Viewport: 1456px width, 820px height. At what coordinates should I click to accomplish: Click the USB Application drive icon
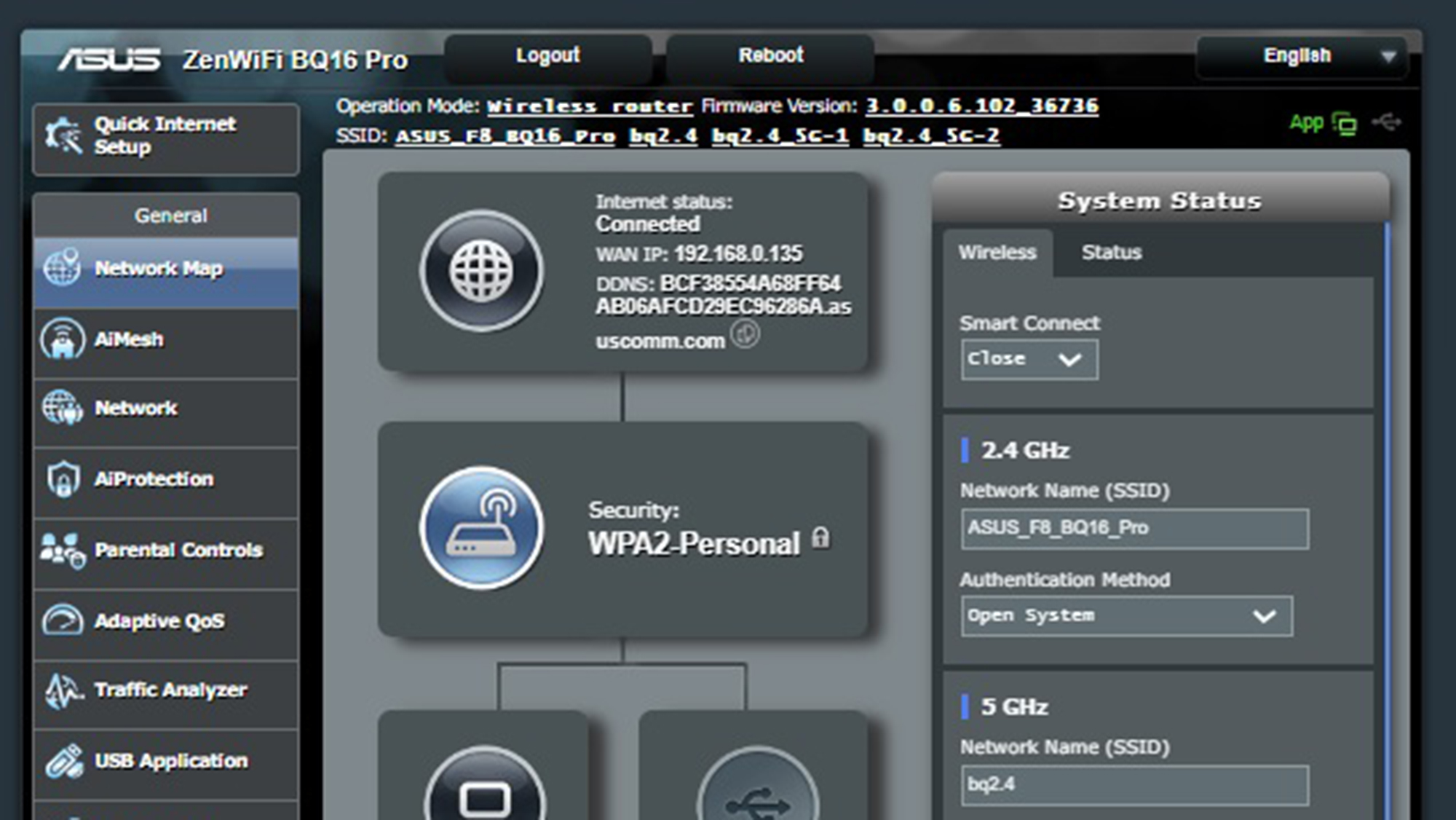click(64, 761)
